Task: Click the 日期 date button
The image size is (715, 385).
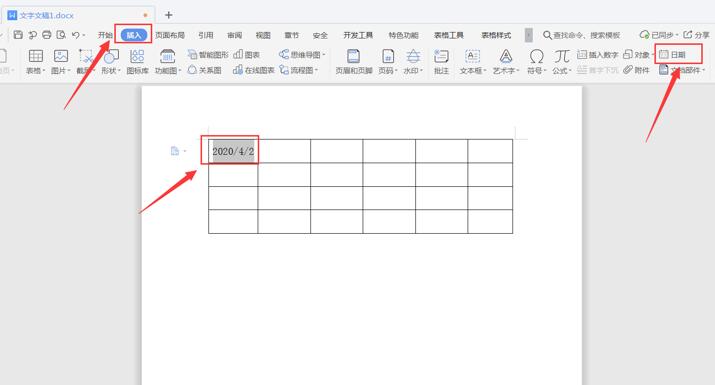Action: [673, 55]
